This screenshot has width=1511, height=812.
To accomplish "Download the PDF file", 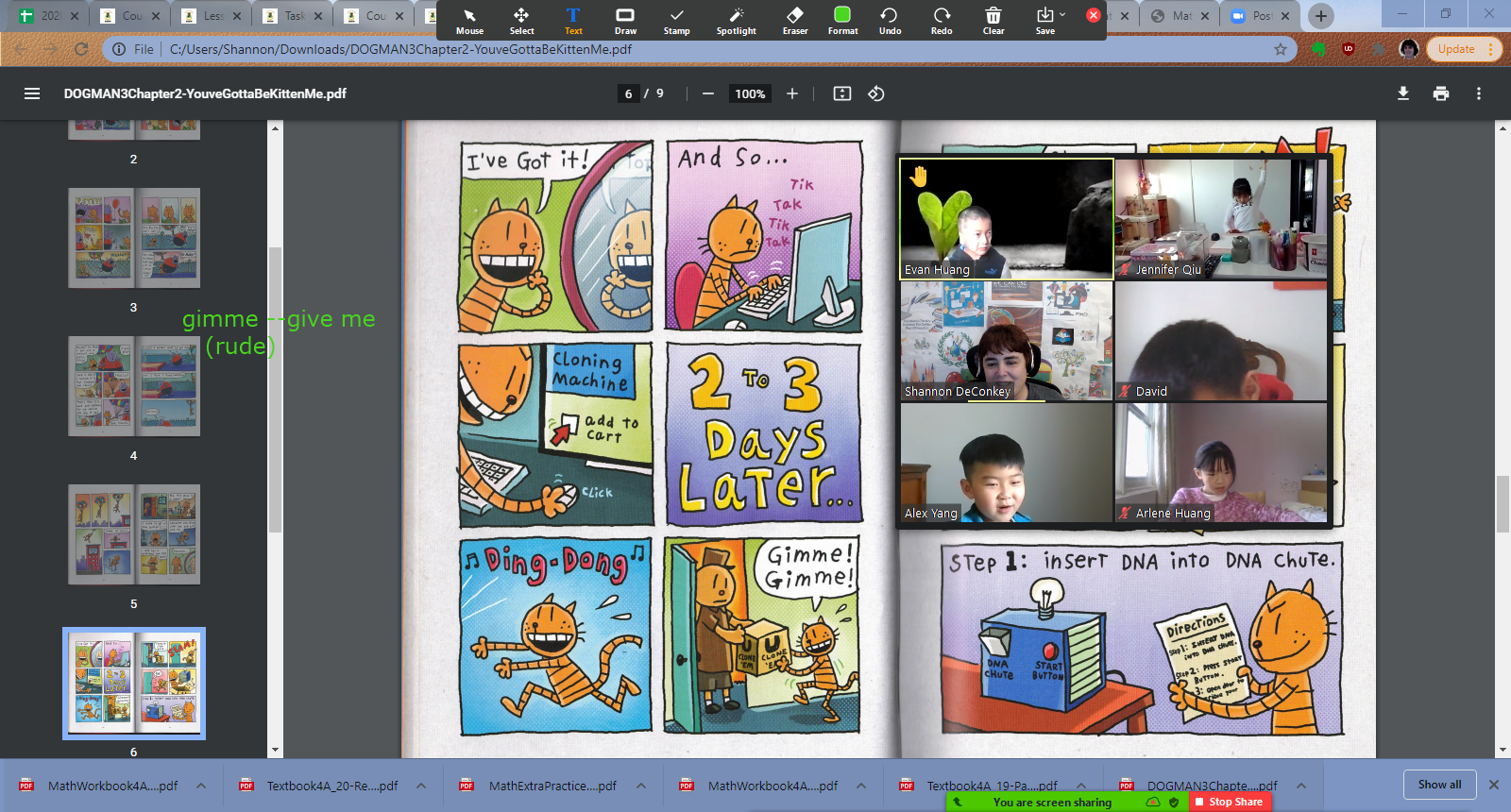I will (x=1403, y=93).
